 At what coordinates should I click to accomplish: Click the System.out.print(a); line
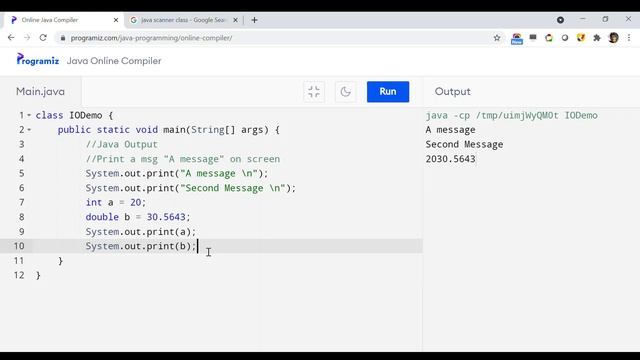(x=141, y=232)
